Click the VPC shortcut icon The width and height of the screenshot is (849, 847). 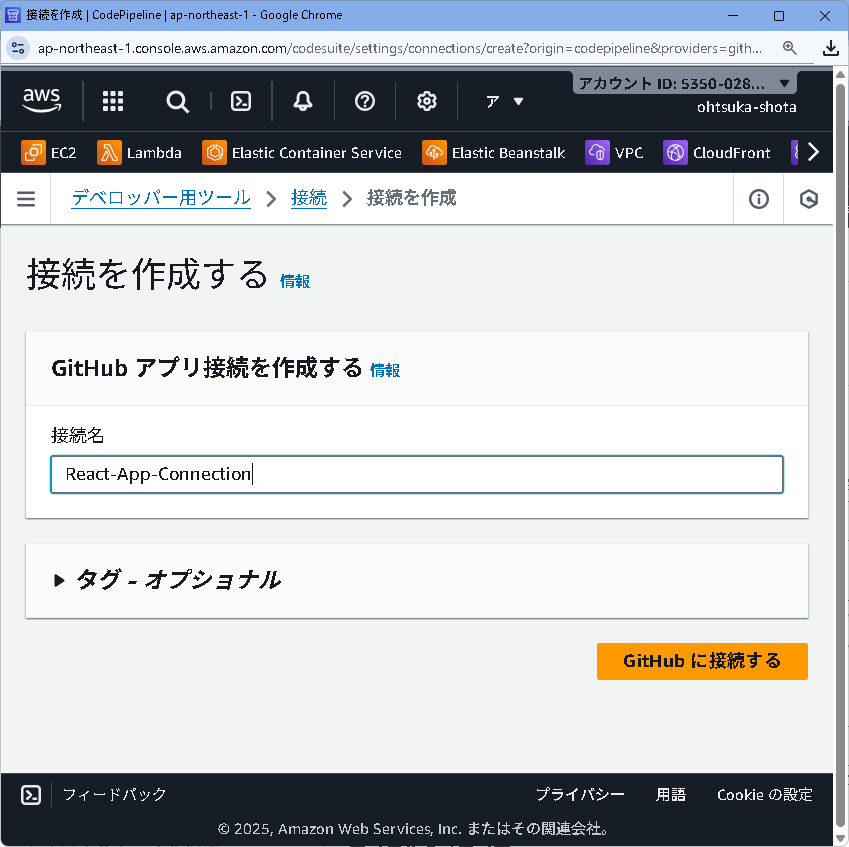(596, 152)
